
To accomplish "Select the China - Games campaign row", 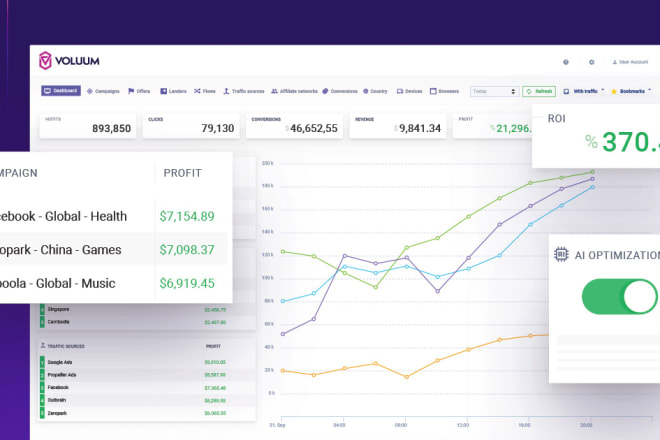I will coord(114,250).
